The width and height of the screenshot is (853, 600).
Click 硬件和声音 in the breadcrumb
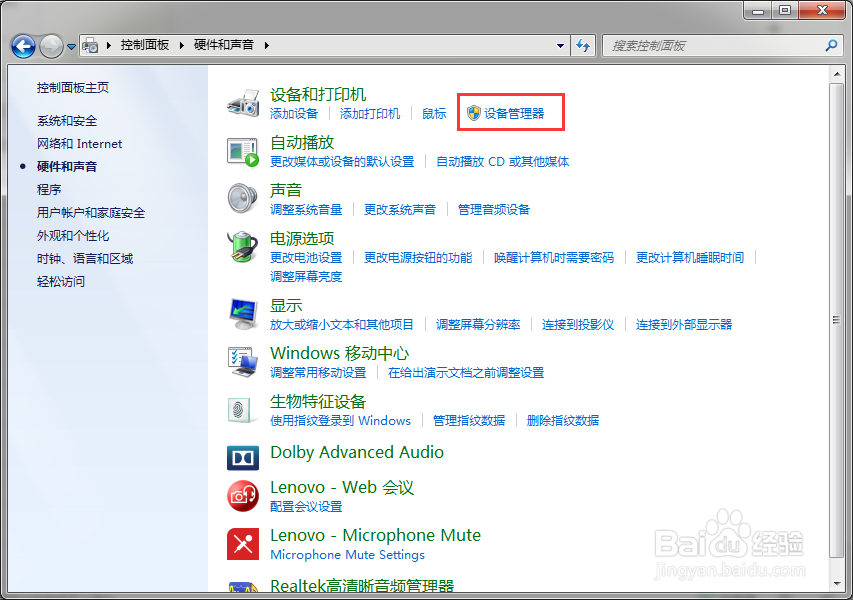[224, 45]
